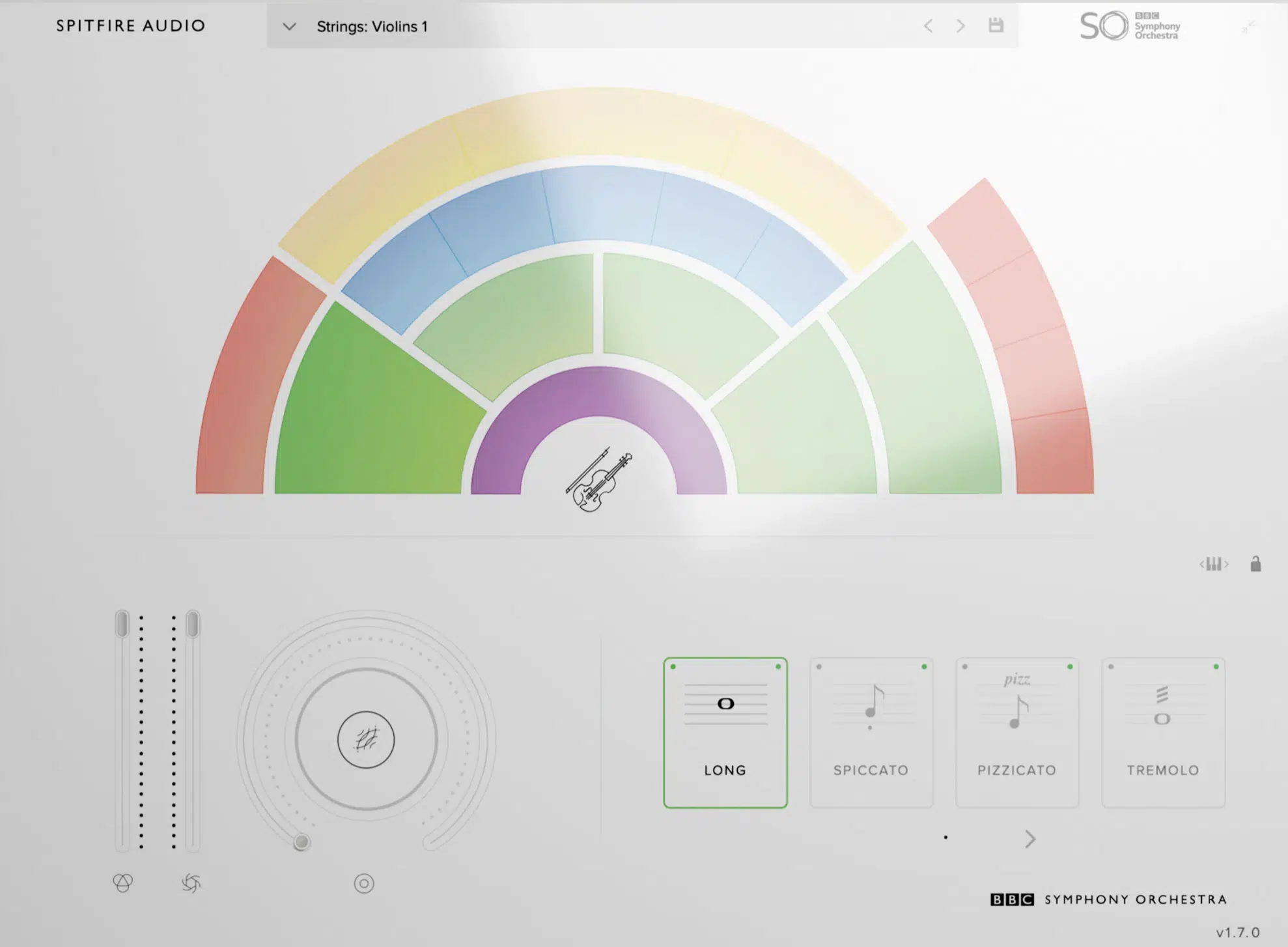
Task: Click the violin icon in the center
Action: click(598, 480)
